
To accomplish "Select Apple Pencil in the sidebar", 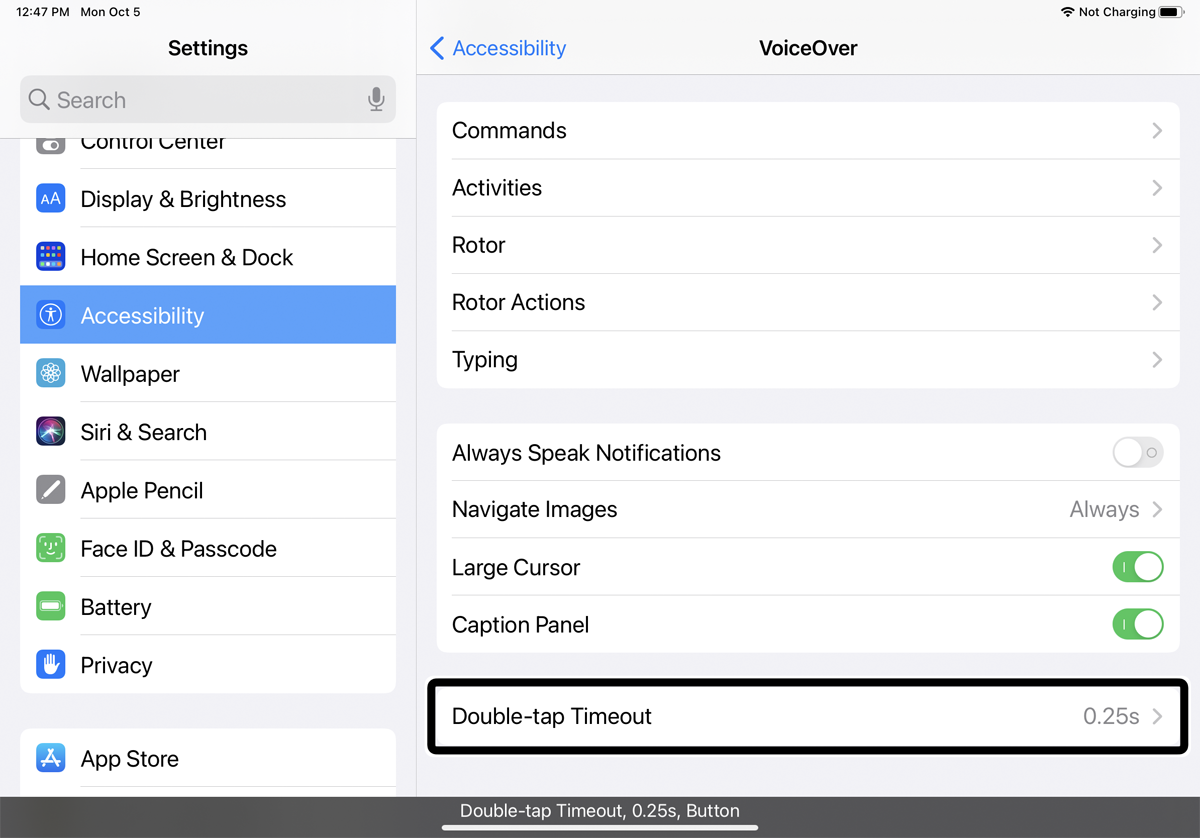I will pos(208,490).
